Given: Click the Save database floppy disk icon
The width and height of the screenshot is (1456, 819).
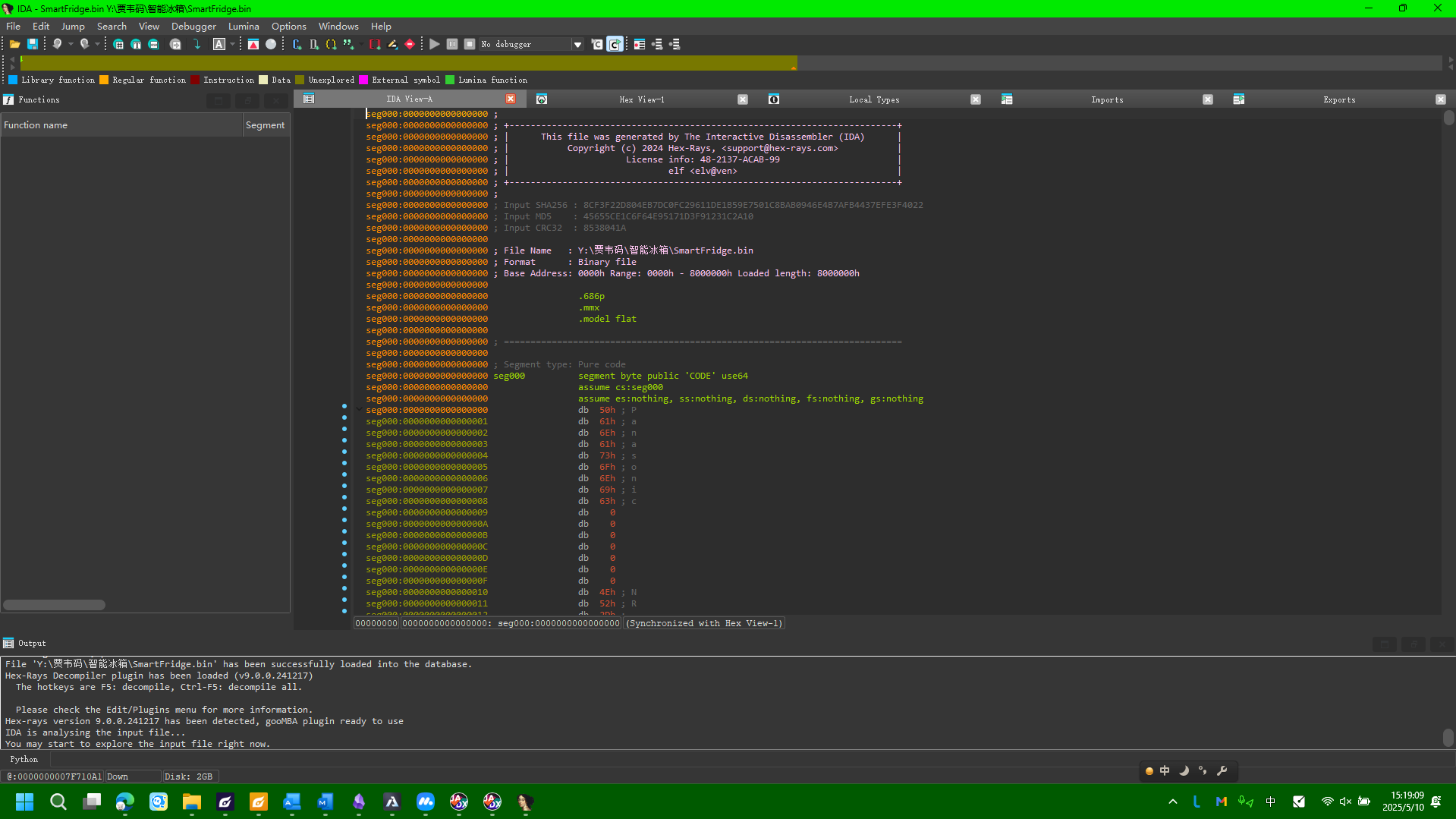Looking at the screenshot, I should [x=33, y=44].
